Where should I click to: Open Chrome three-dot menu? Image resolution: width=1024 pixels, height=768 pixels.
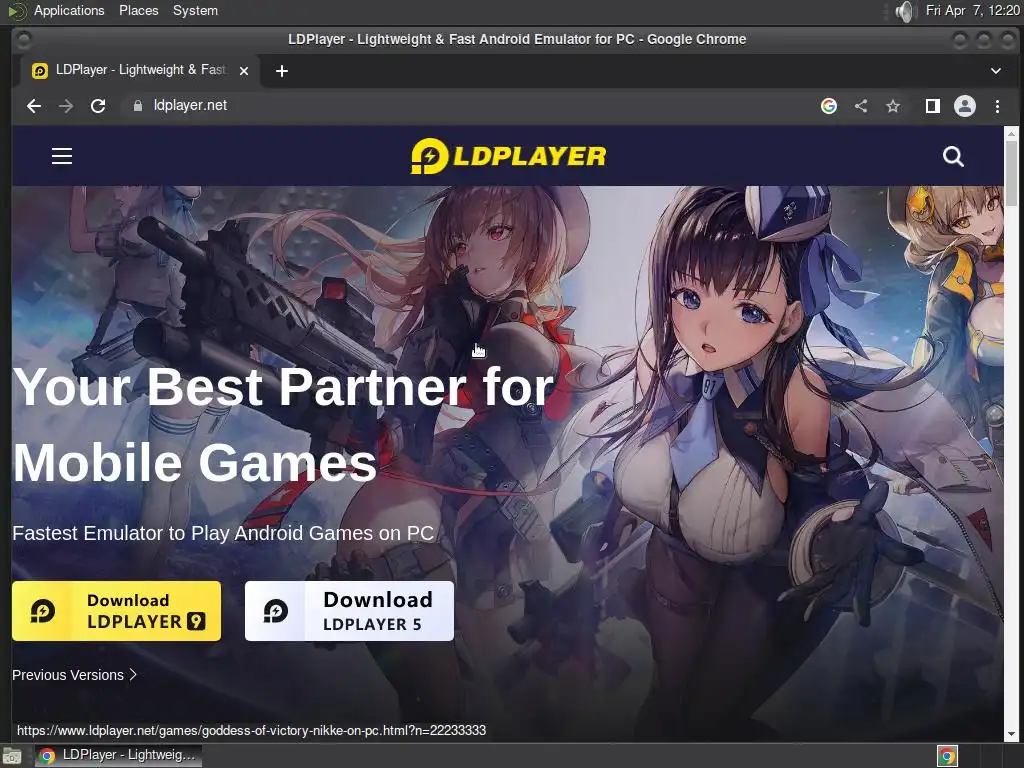pyautogui.click(x=997, y=106)
